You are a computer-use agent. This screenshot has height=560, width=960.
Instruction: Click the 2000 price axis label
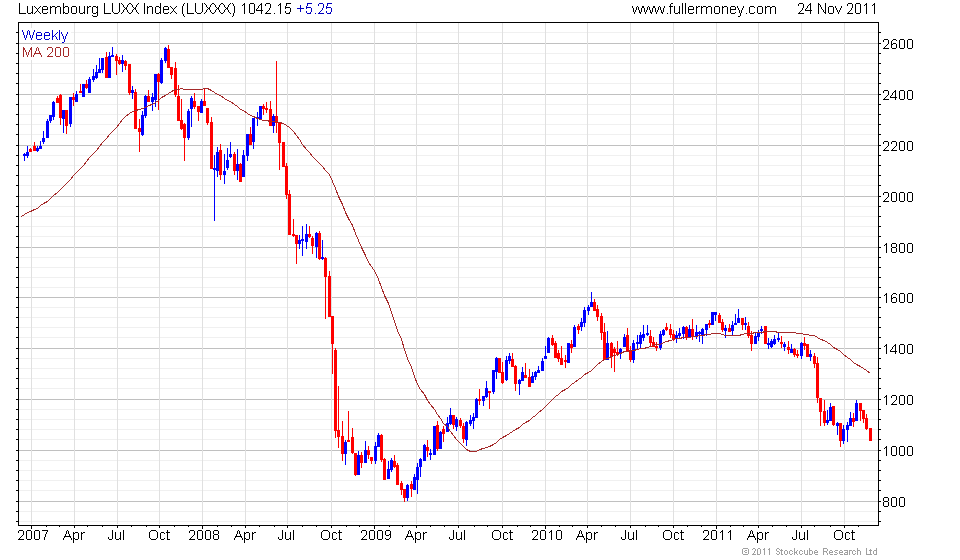coord(898,197)
